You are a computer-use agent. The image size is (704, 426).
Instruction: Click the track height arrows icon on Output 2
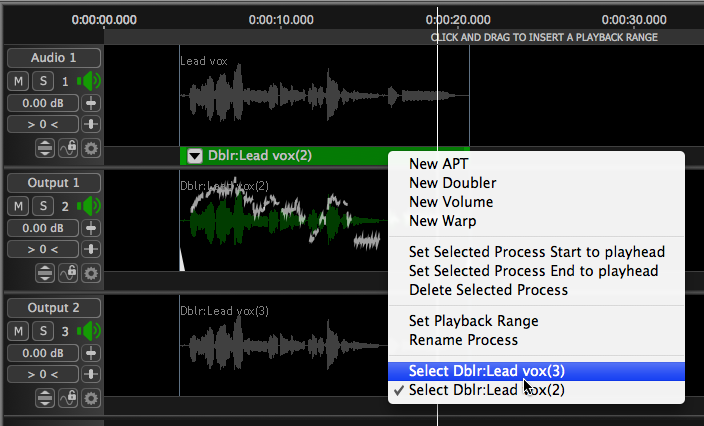click(46, 398)
